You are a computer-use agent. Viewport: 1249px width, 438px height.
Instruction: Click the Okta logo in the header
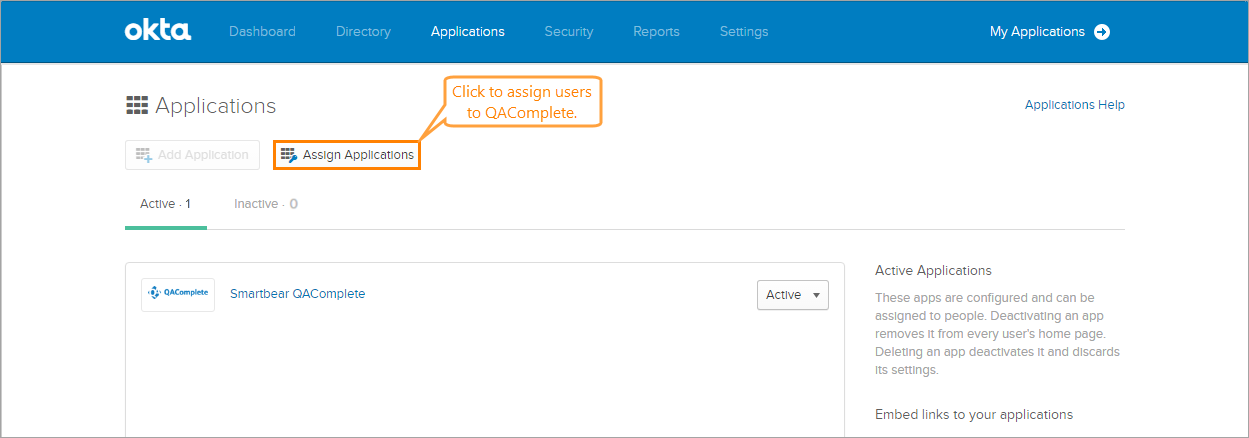point(157,31)
